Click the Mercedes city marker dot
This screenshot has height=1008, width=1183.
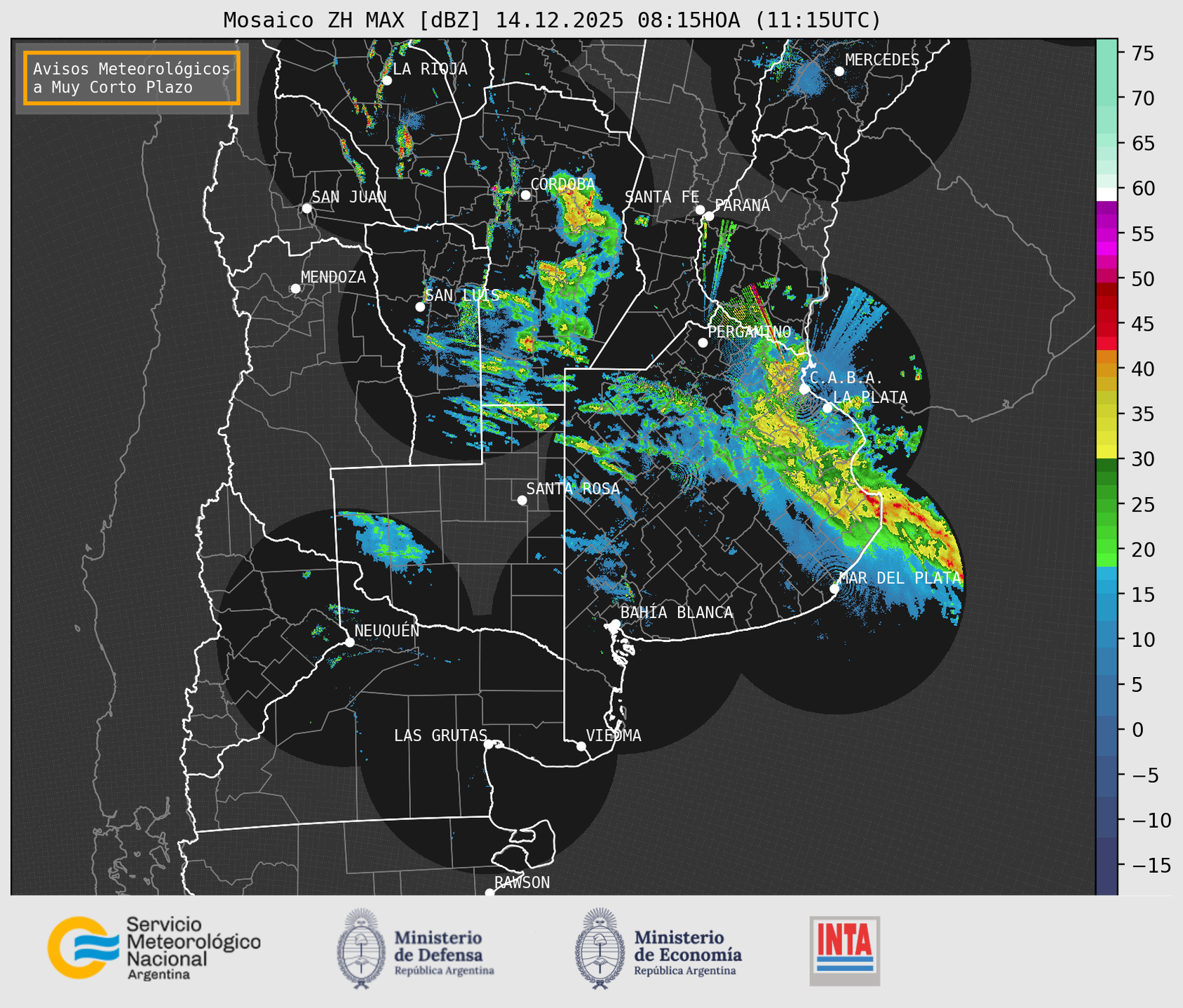[839, 71]
